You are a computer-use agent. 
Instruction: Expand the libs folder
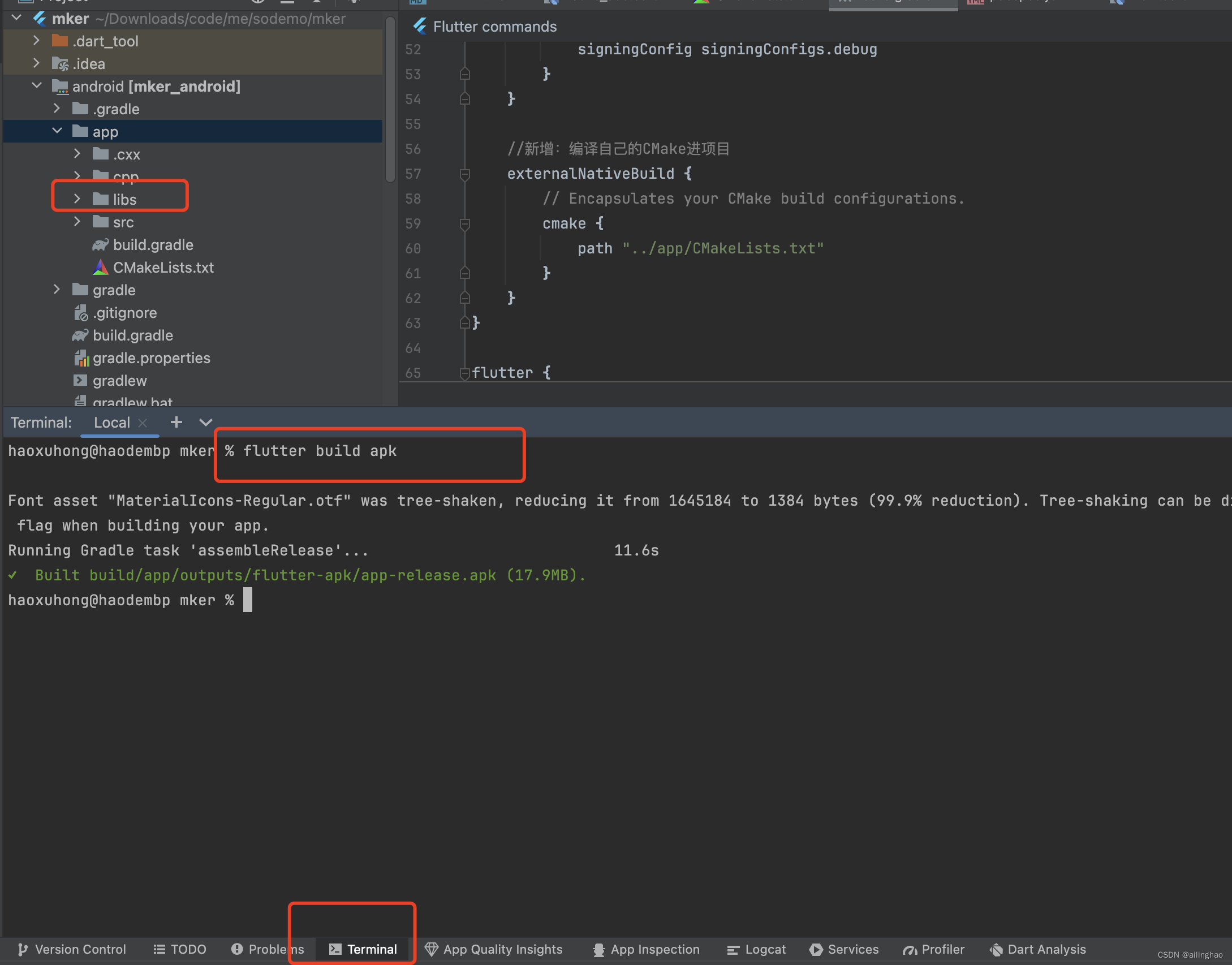coord(77,199)
